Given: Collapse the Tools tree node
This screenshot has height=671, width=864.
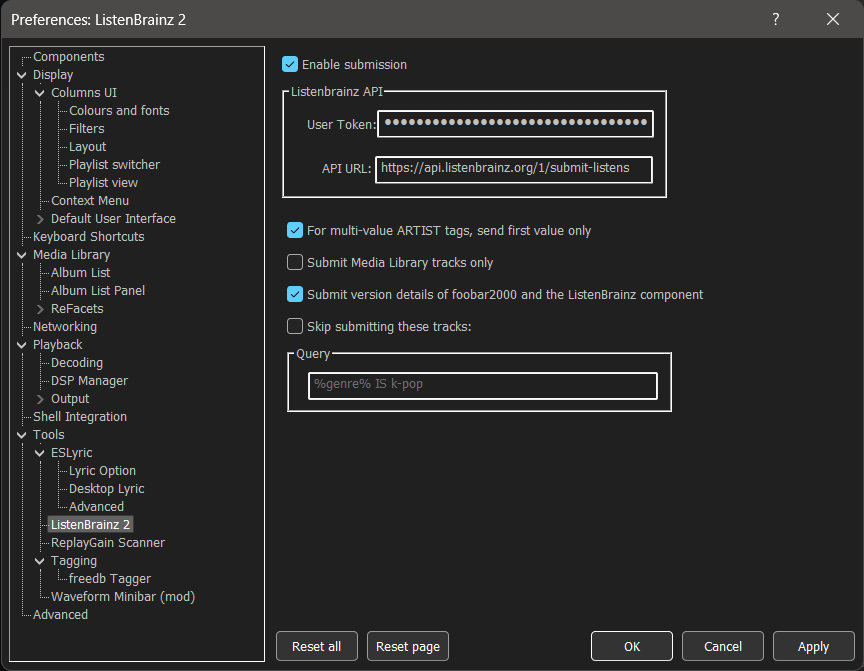Looking at the screenshot, I should click(x=21, y=435).
